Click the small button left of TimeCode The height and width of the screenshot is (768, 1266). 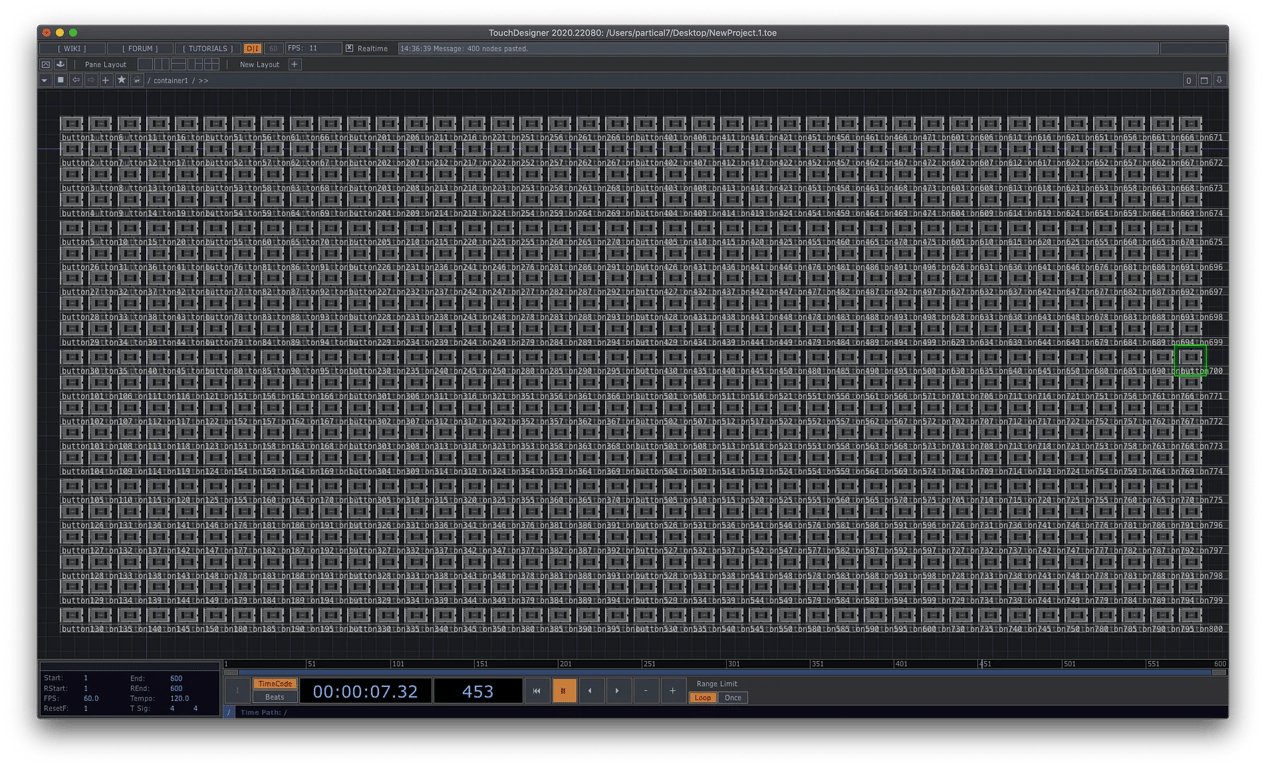(237, 691)
